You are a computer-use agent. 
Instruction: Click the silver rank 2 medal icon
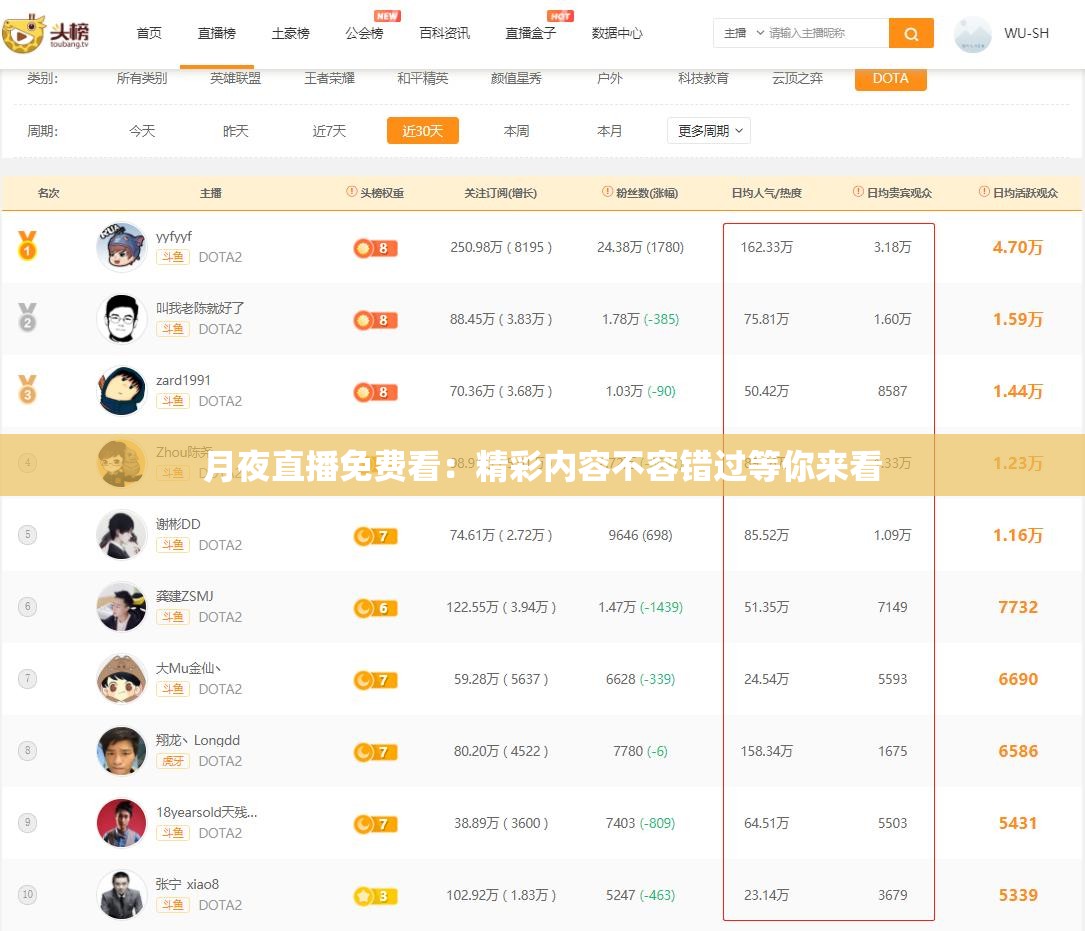tap(27, 317)
